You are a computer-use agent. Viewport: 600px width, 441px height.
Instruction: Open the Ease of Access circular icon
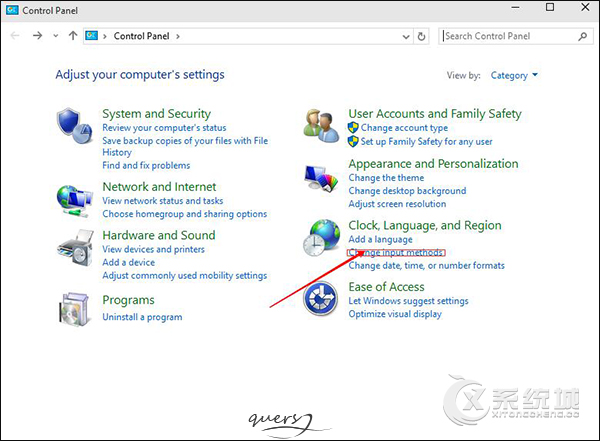[321, 299]
